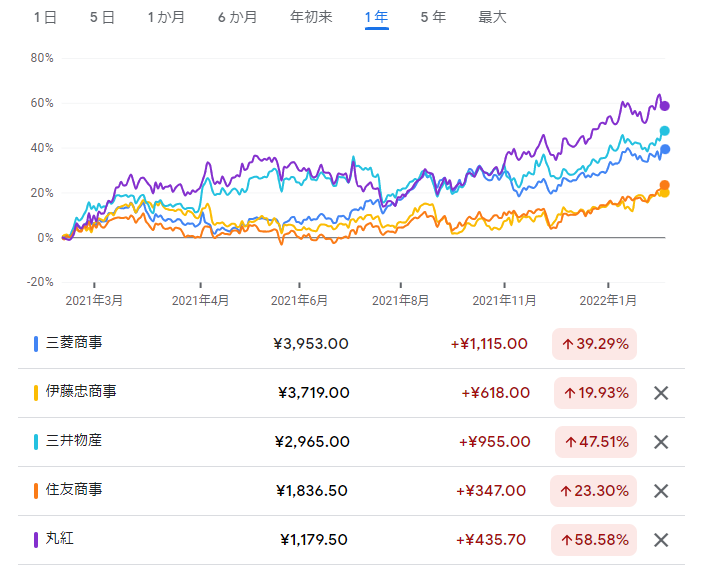Click the 2021年4月 axis label
This screenshot has height=574, width=704.
200,300
